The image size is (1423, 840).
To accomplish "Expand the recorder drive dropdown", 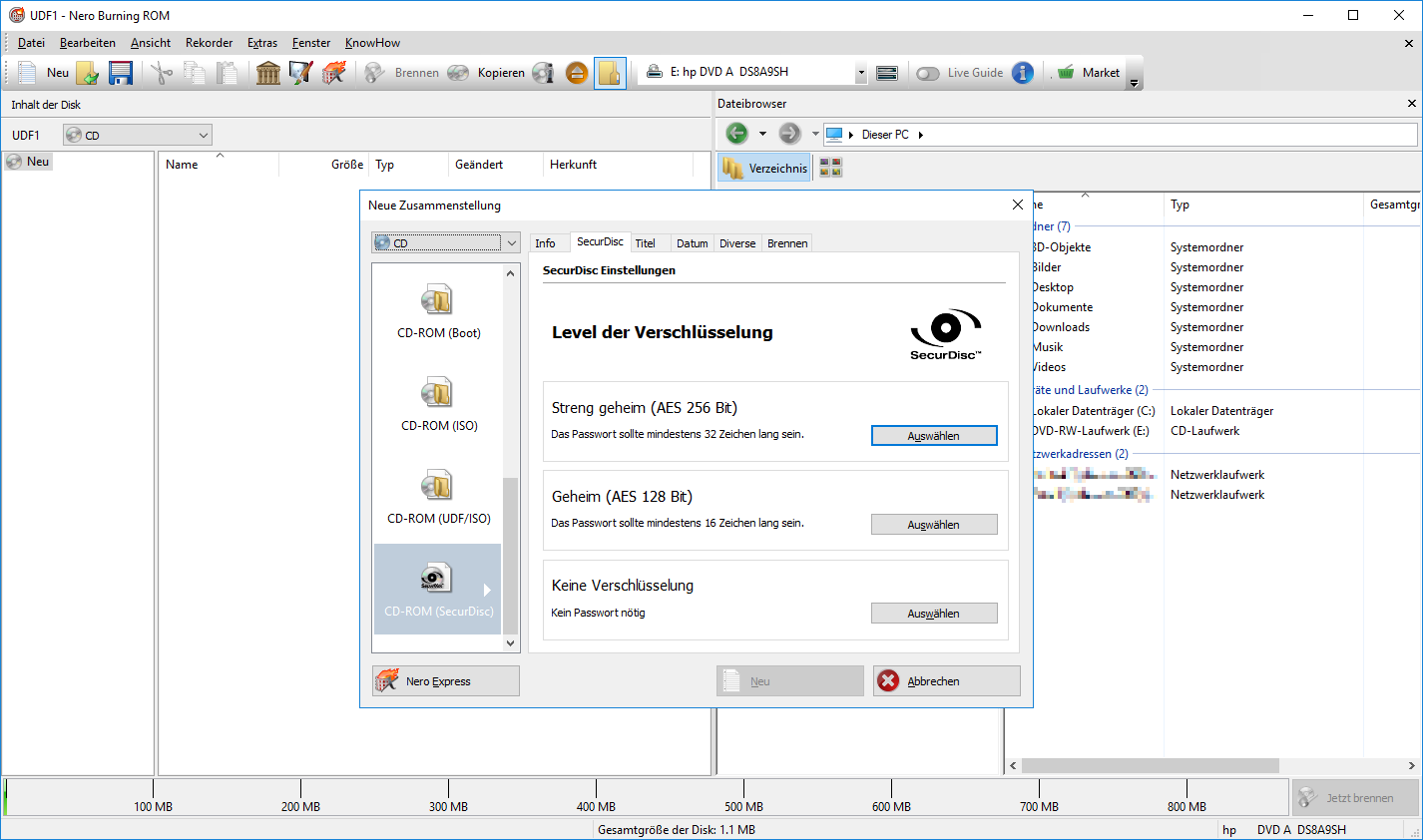I will click(x=861, y=73).
